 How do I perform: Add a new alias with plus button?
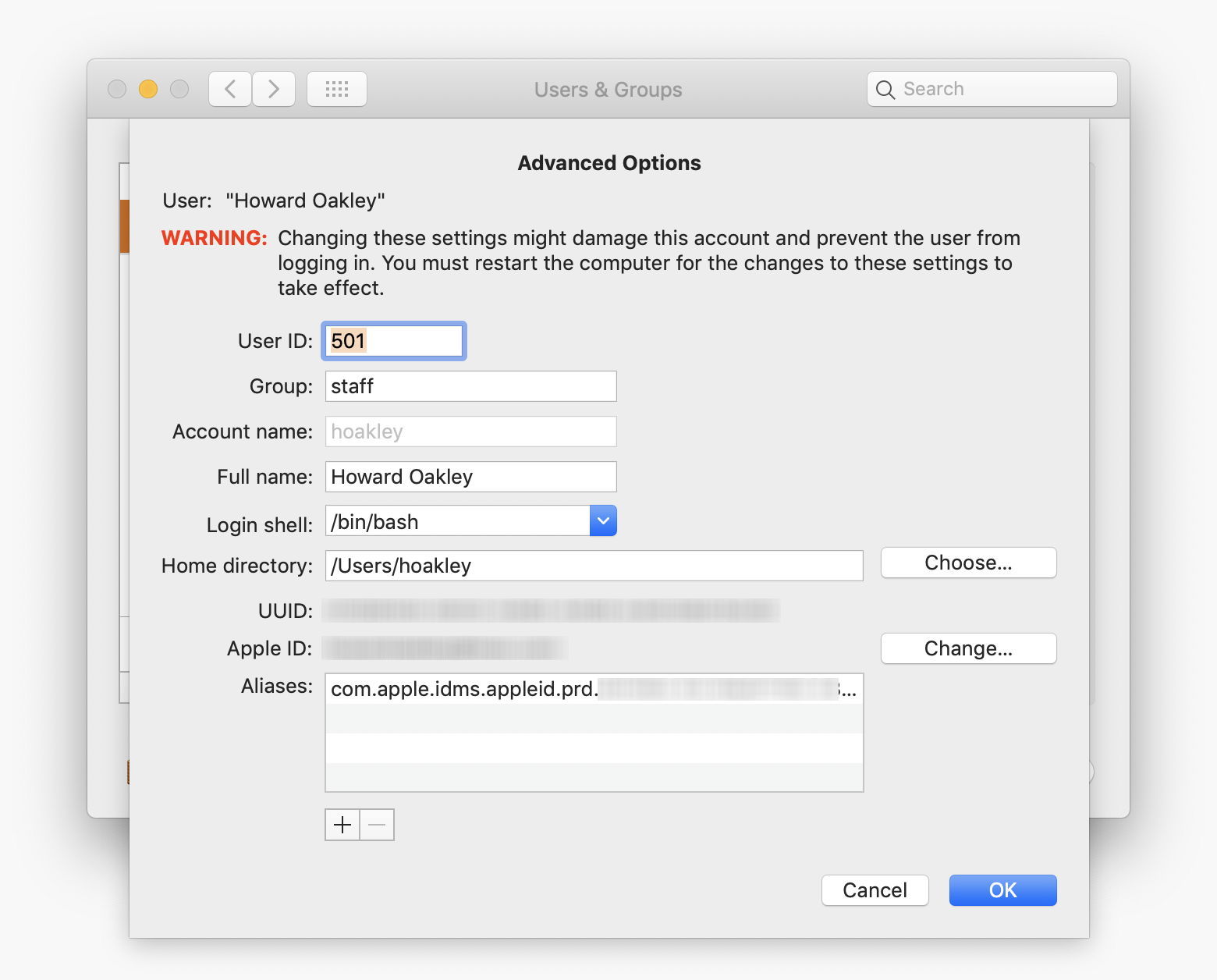click(342, 825)
